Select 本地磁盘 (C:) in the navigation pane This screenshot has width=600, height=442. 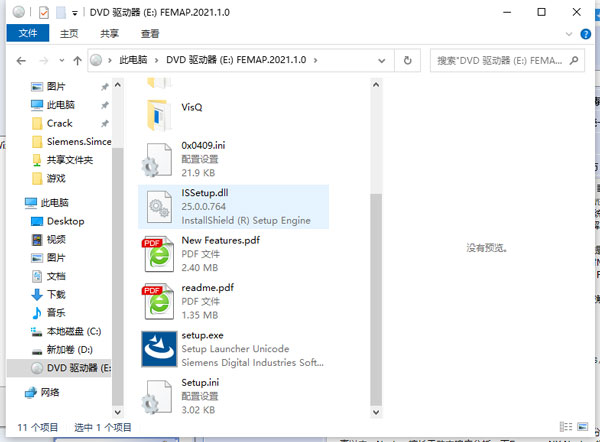point(73,330)
